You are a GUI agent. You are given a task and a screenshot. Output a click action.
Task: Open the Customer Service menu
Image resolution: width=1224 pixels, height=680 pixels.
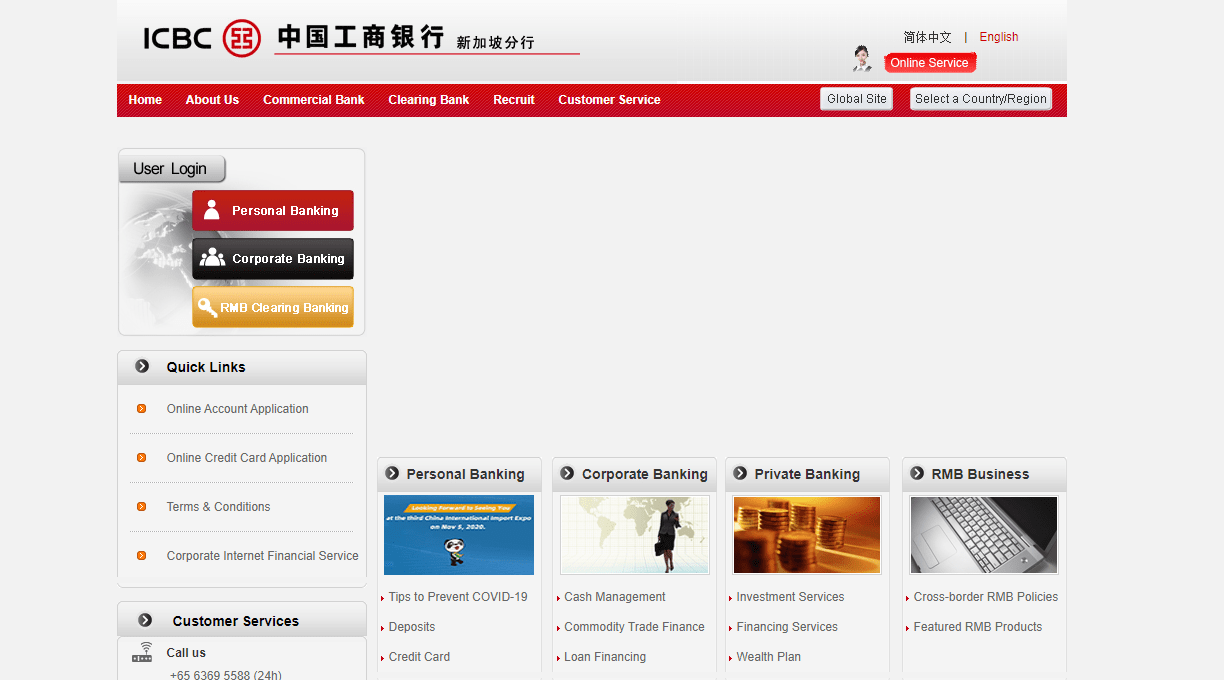pos(609,100)
